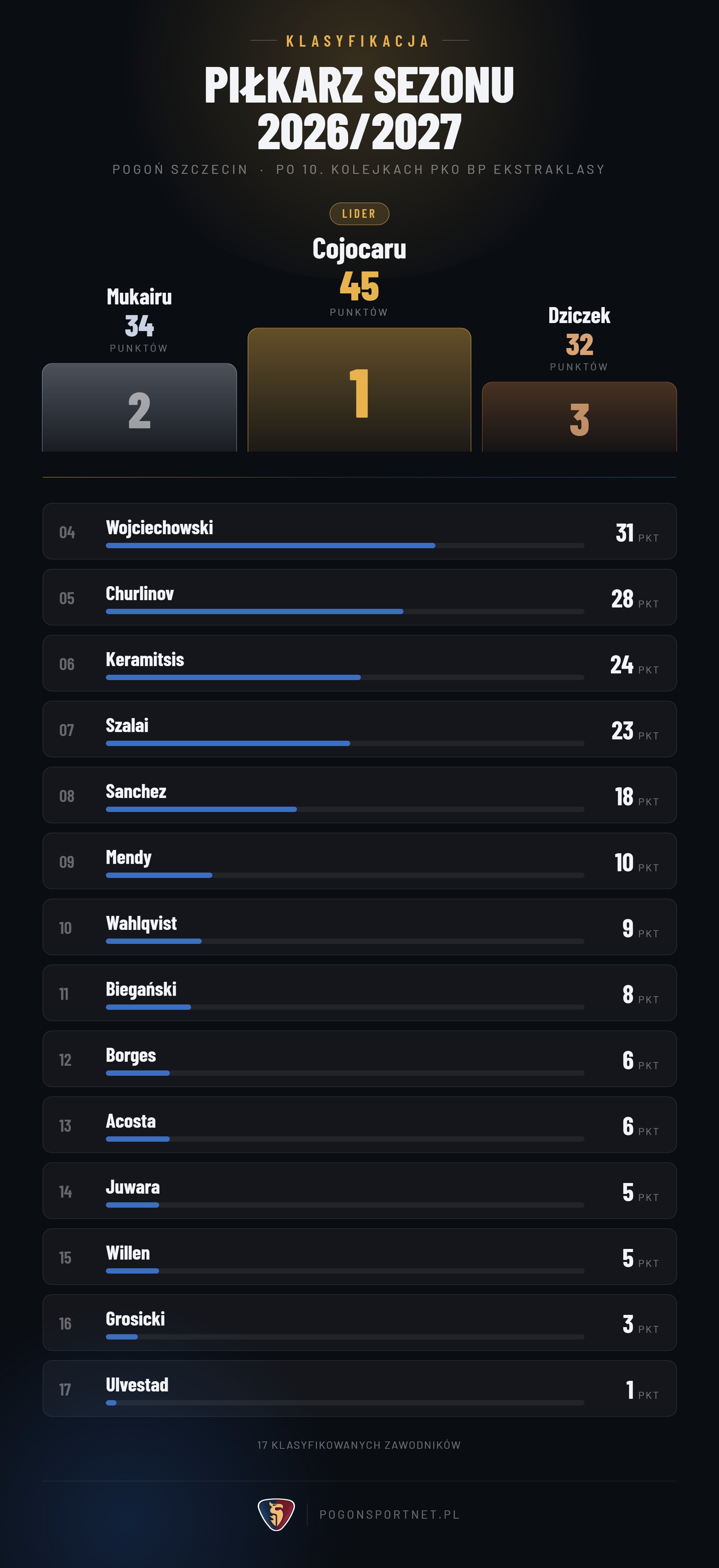The height and width of the screenshot is (1568, 719).
Task: Select the last-place Ulvestad row
Action: point(359,1388)
